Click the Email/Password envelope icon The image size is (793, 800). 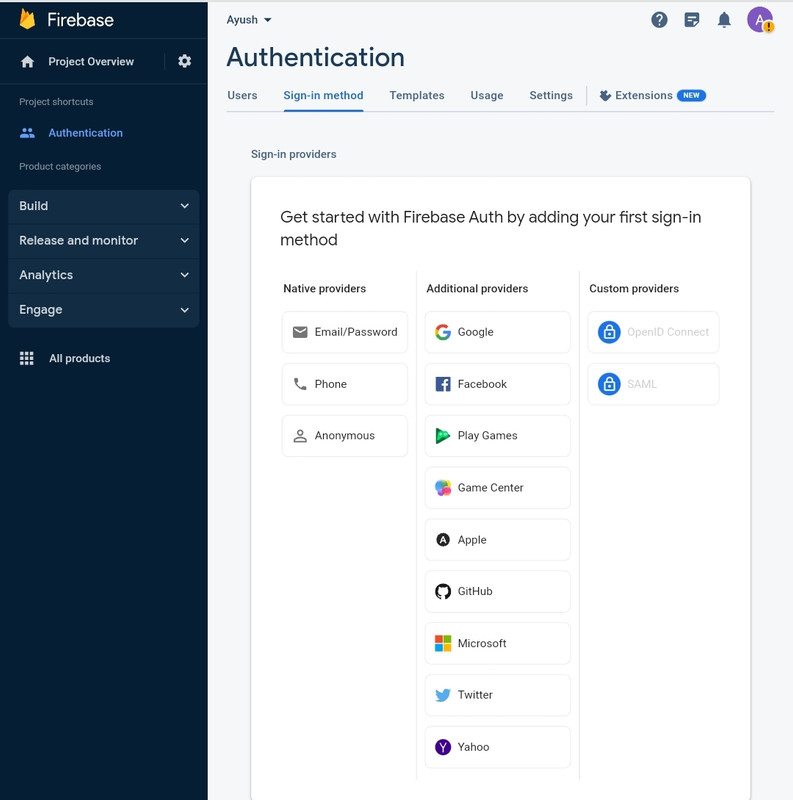[300, 332]
